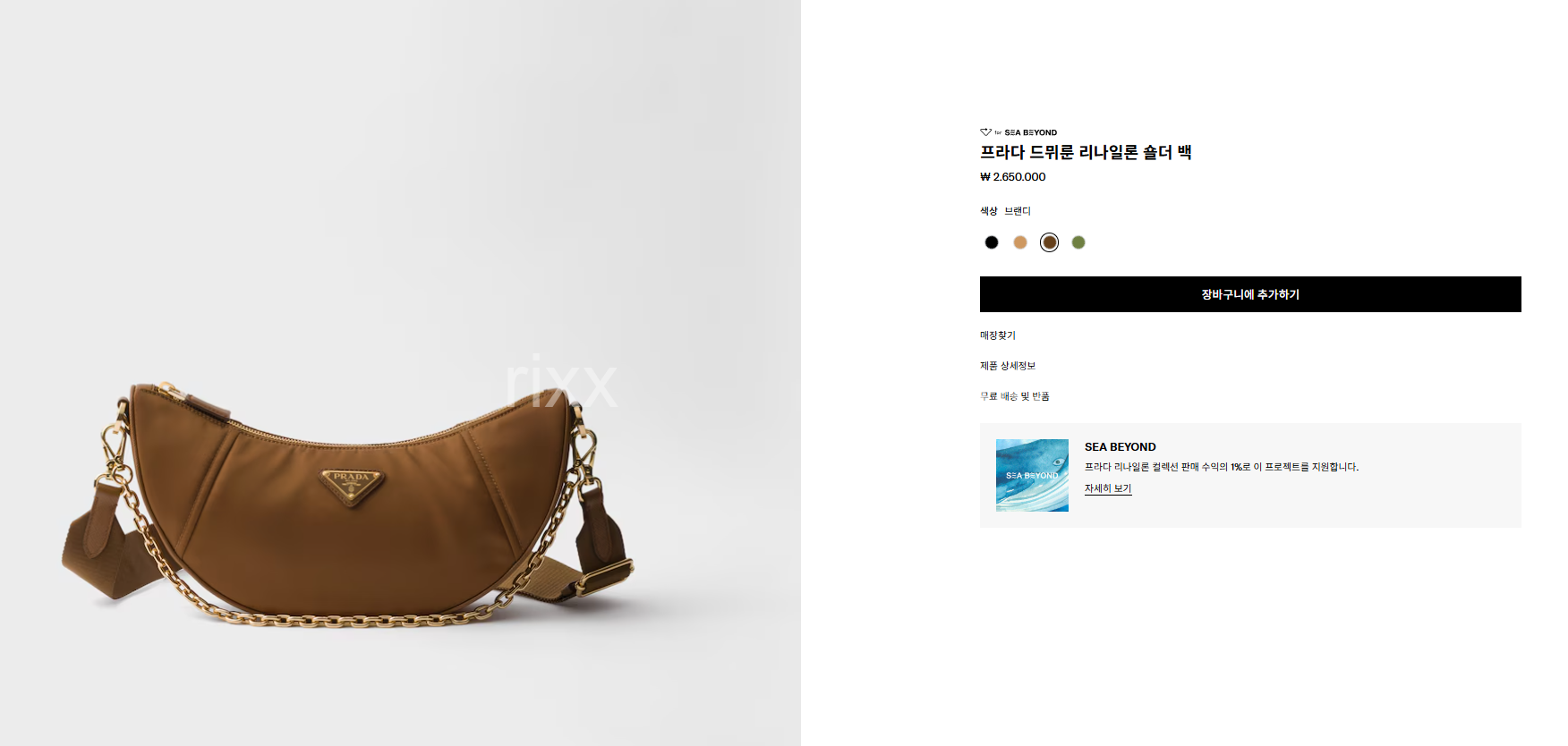
Task: Expand 무료 배송 및 반품 shipping info
Action: (x=1015, y=396)
